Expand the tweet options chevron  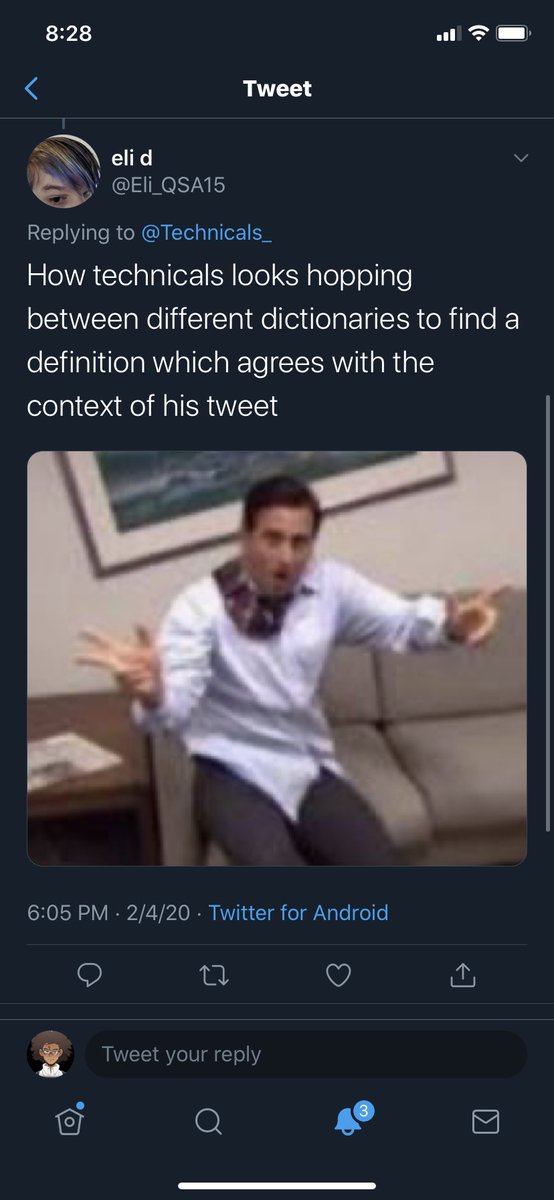click(x=520, y=158)
